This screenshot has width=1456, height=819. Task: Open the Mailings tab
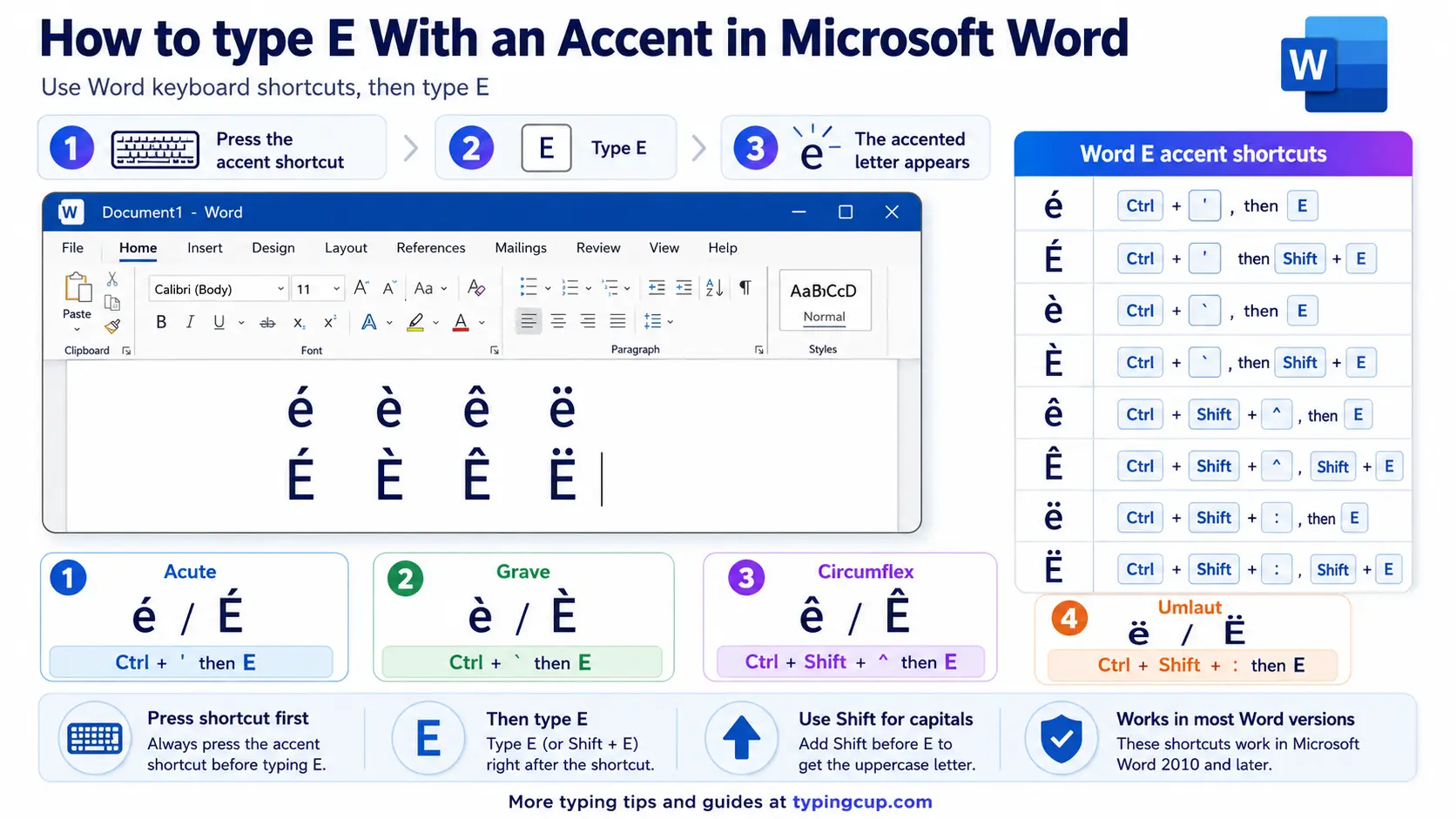521,248
